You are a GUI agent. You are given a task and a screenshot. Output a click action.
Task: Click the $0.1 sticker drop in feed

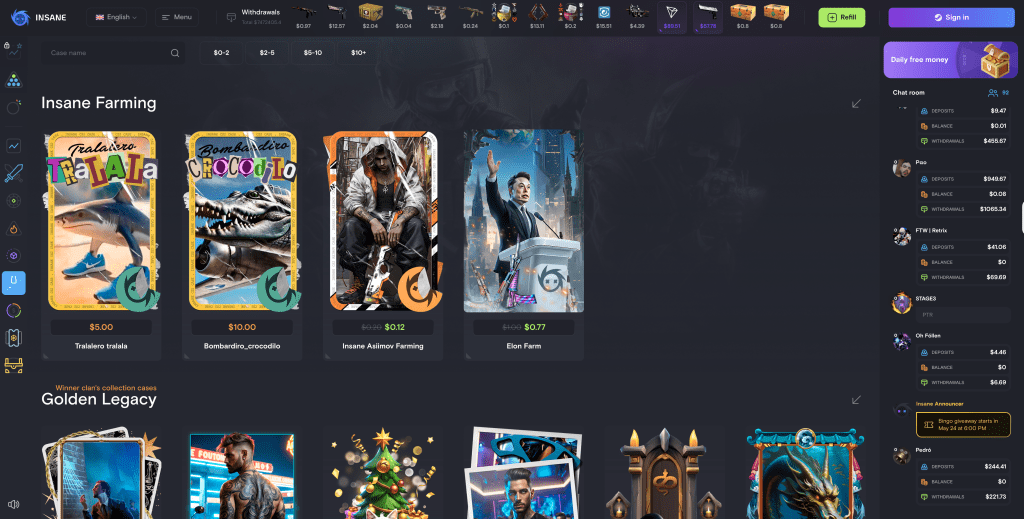pos(504,17)
